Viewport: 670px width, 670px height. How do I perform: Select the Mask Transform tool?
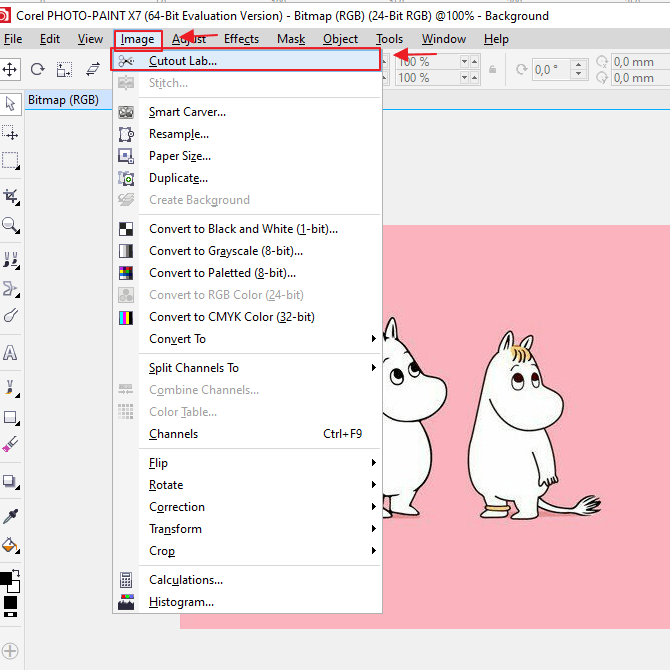(11, 133)
